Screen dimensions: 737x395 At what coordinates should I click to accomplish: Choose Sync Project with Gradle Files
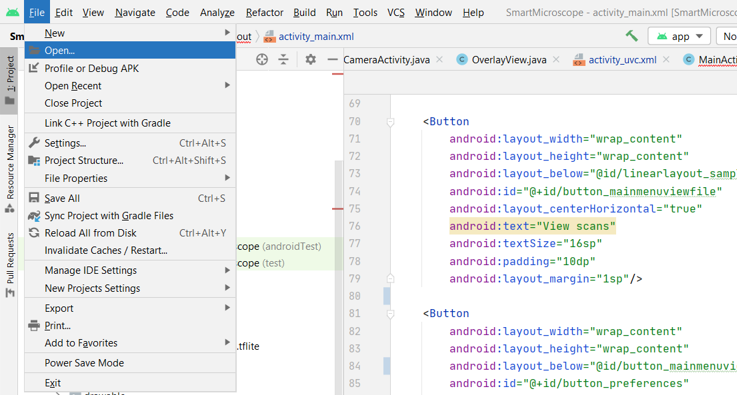130,216
